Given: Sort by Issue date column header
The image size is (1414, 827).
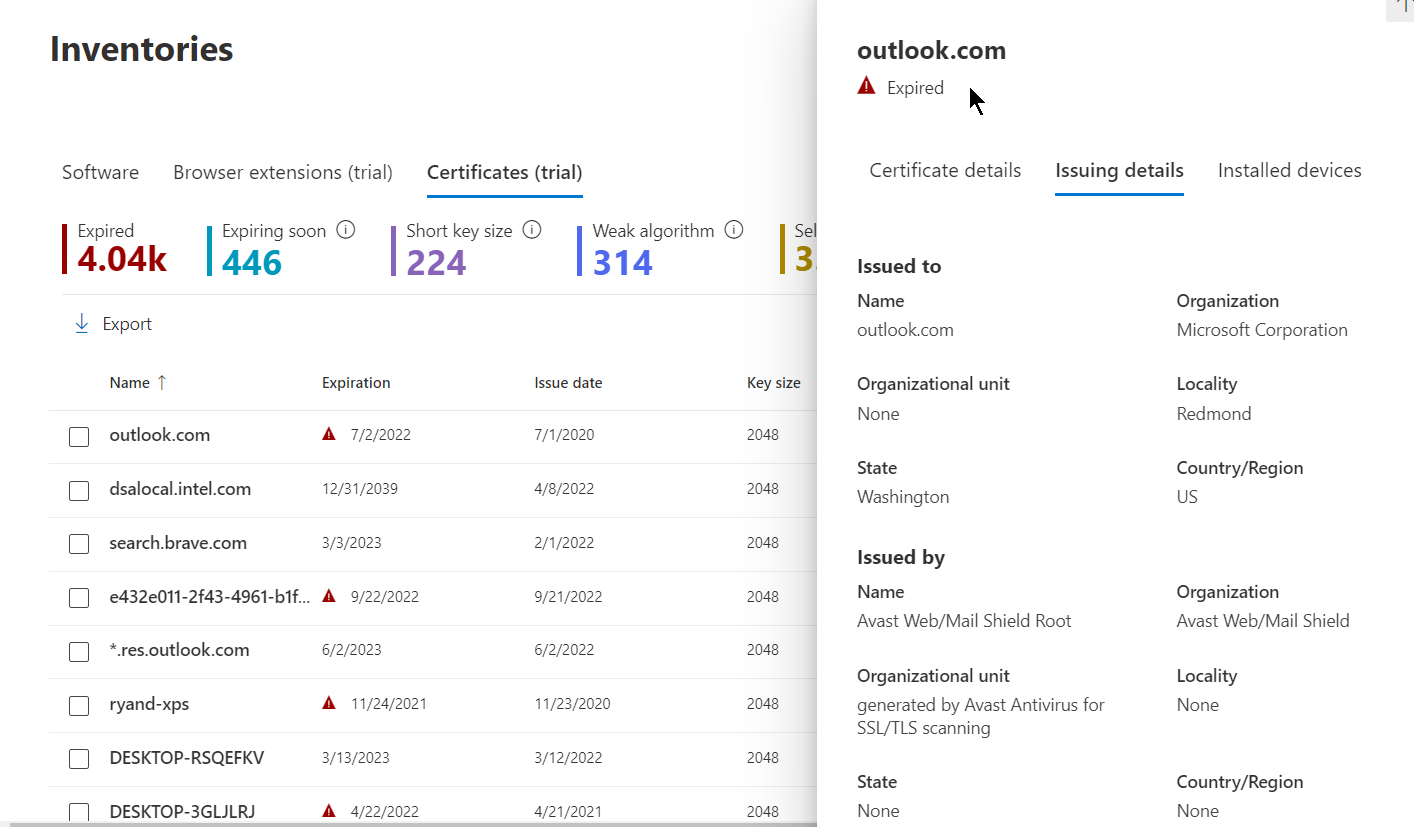Looking at the screenshot, I should point(568,383).
